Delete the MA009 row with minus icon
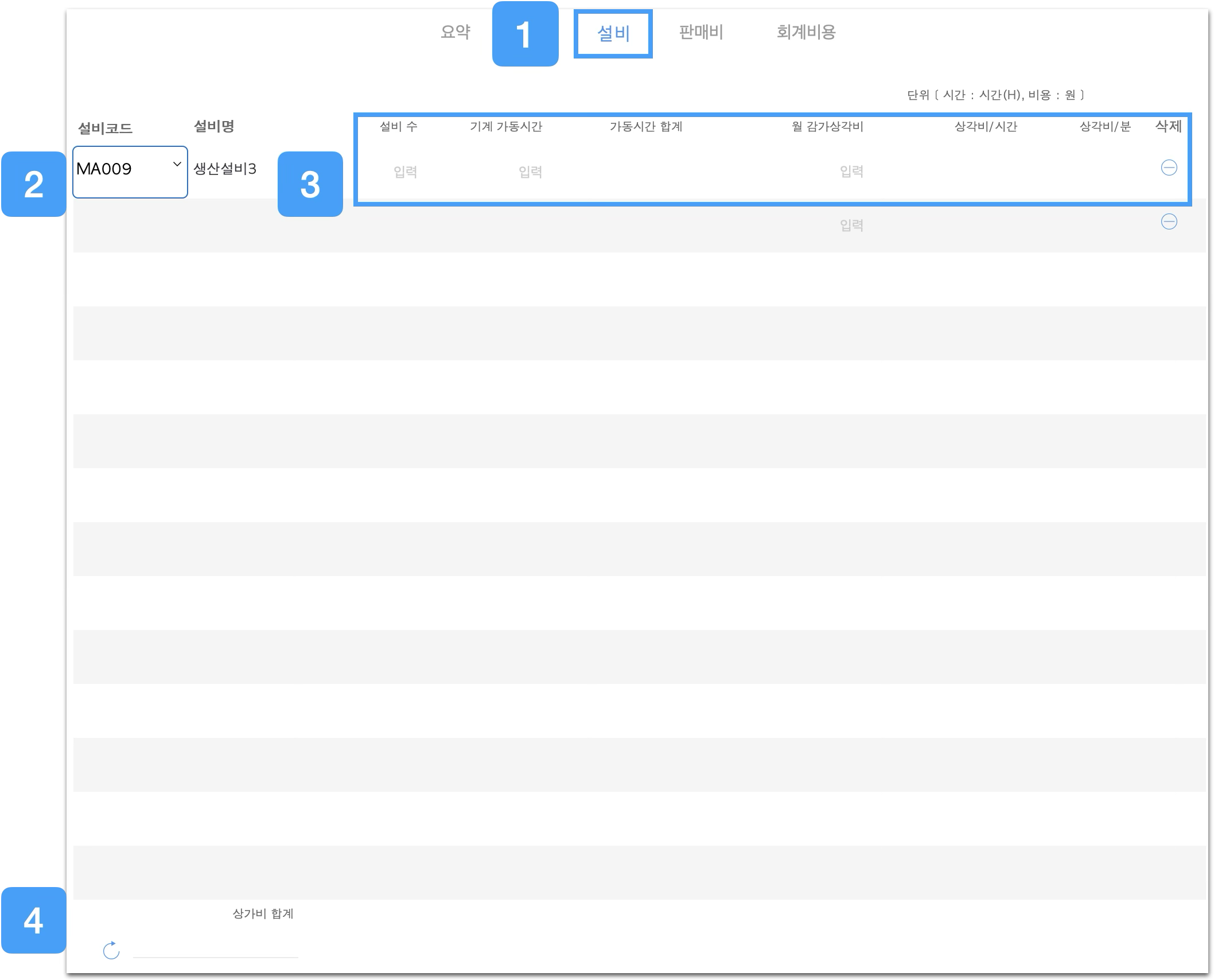 click(x=1169, y=168)
